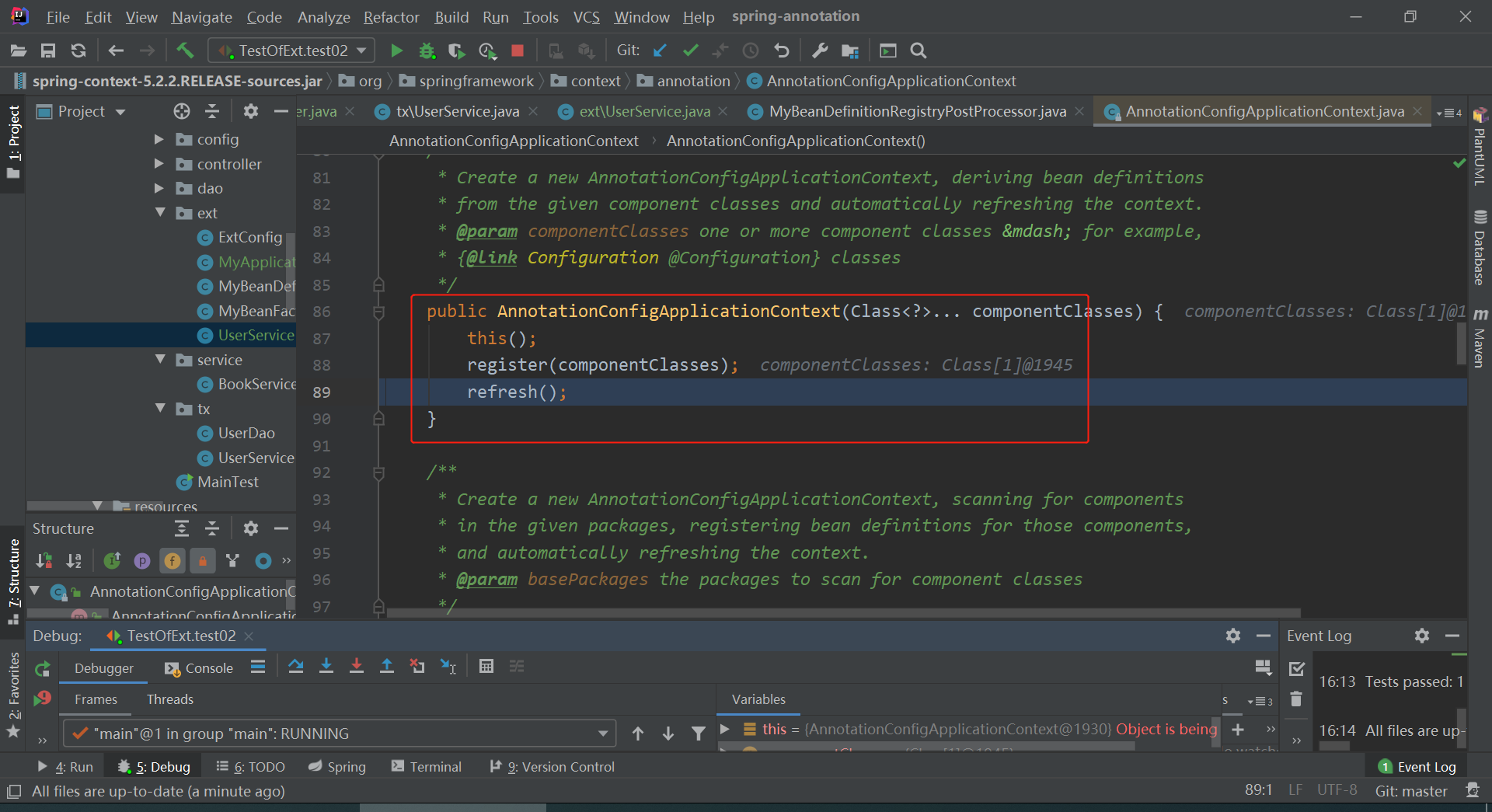Open the Refactor menu

click(391, 17)
